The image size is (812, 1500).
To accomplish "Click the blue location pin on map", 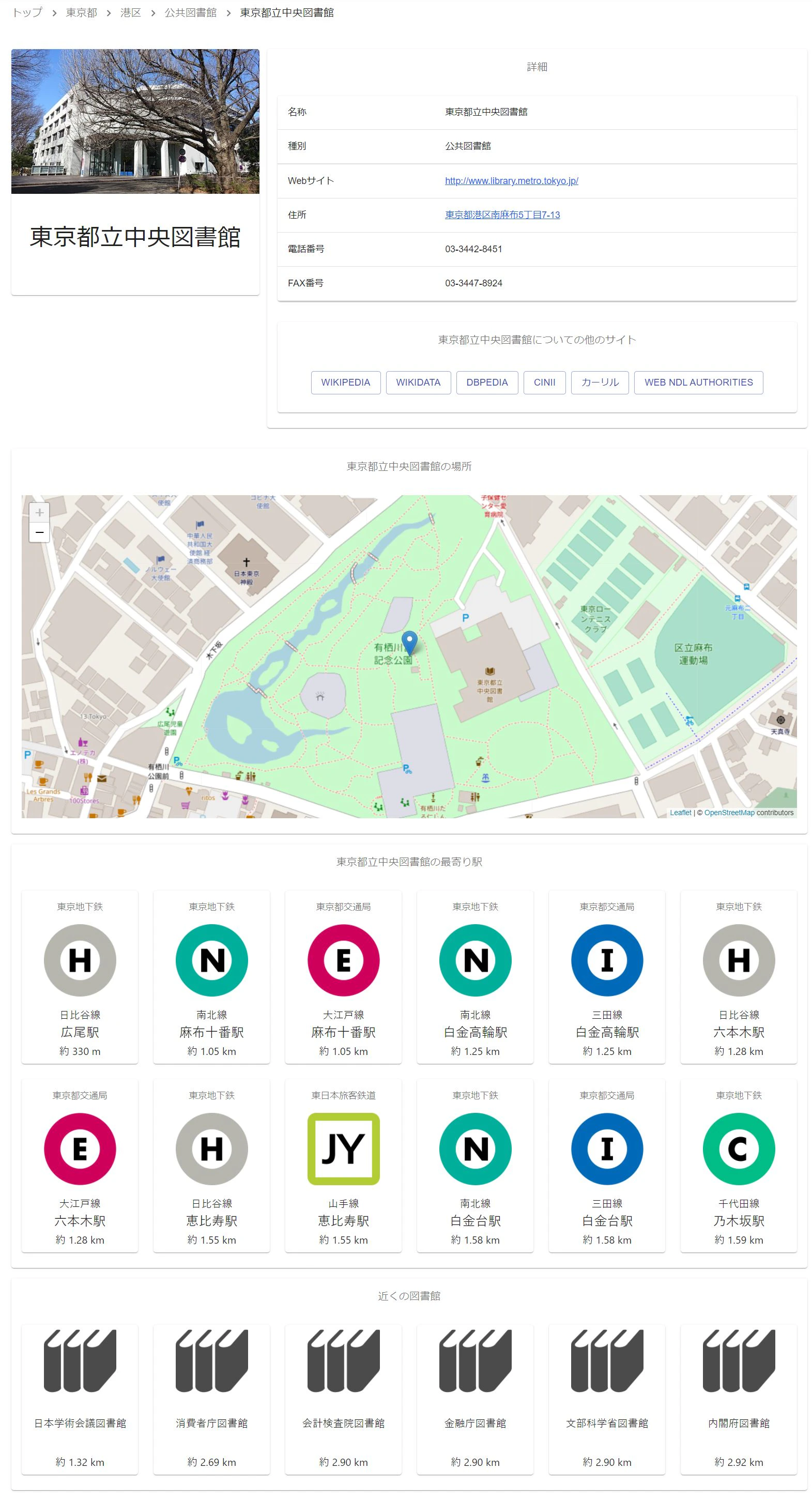I will pyautogui.click(x=410, y=644).
